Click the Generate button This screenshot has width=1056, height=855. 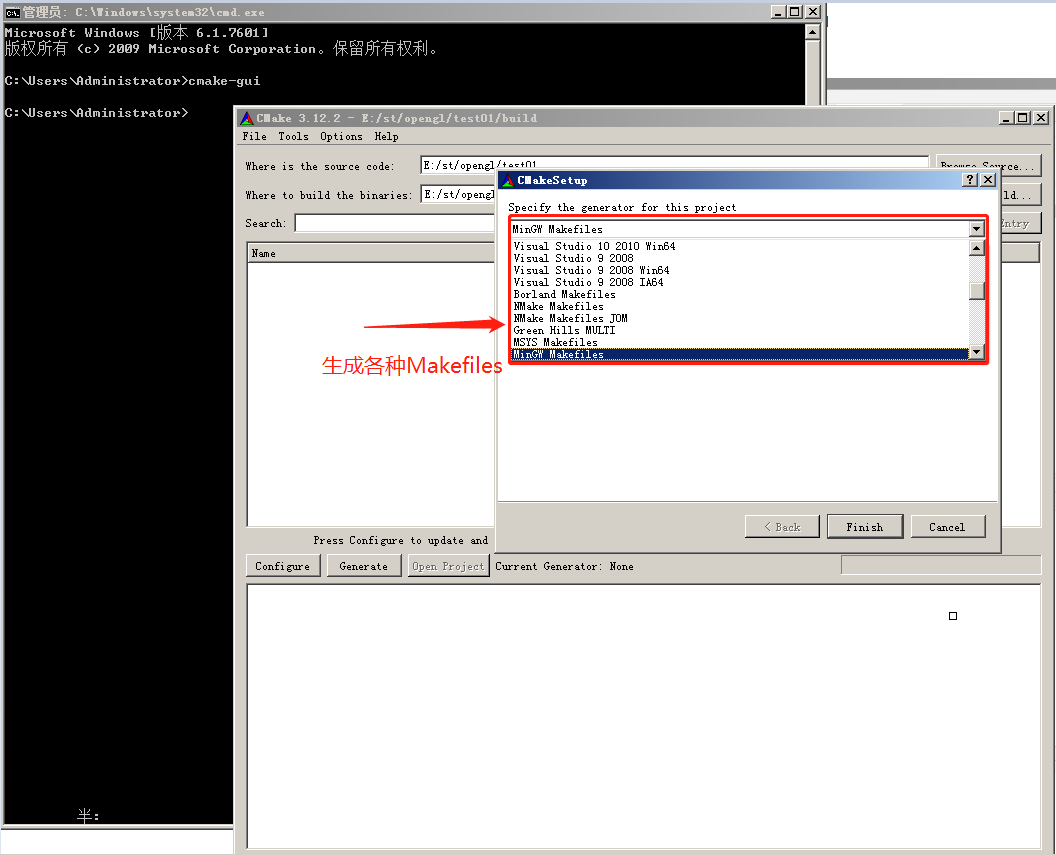point(364,566)
